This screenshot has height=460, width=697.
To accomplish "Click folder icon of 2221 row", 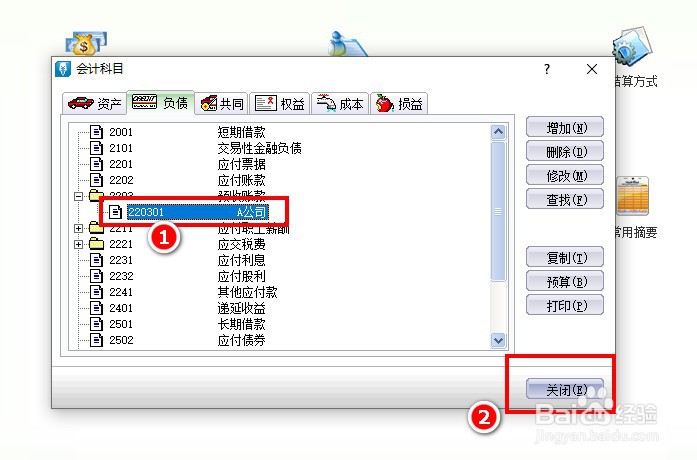I will point(96,244).
